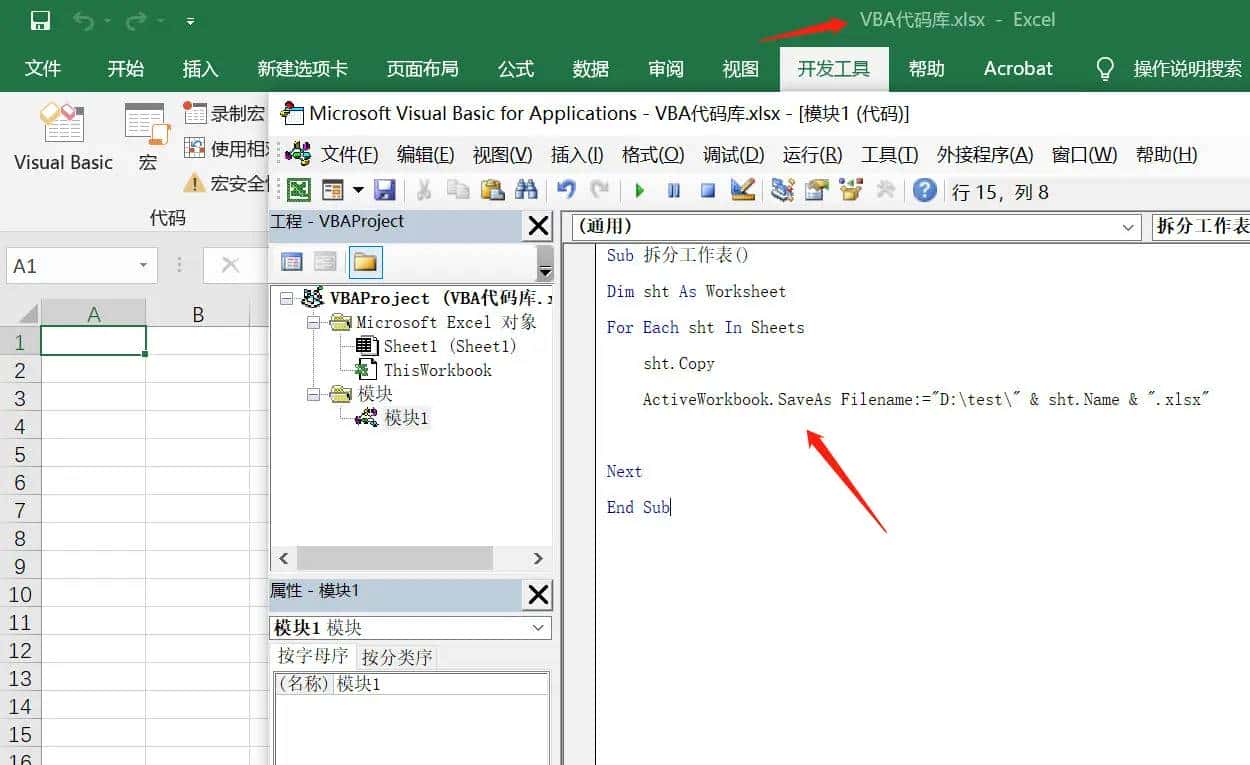Screen dimensions: 1250x765
Task: Click the View Code icon in Project Explorer
Action: (x=292, y=262)
